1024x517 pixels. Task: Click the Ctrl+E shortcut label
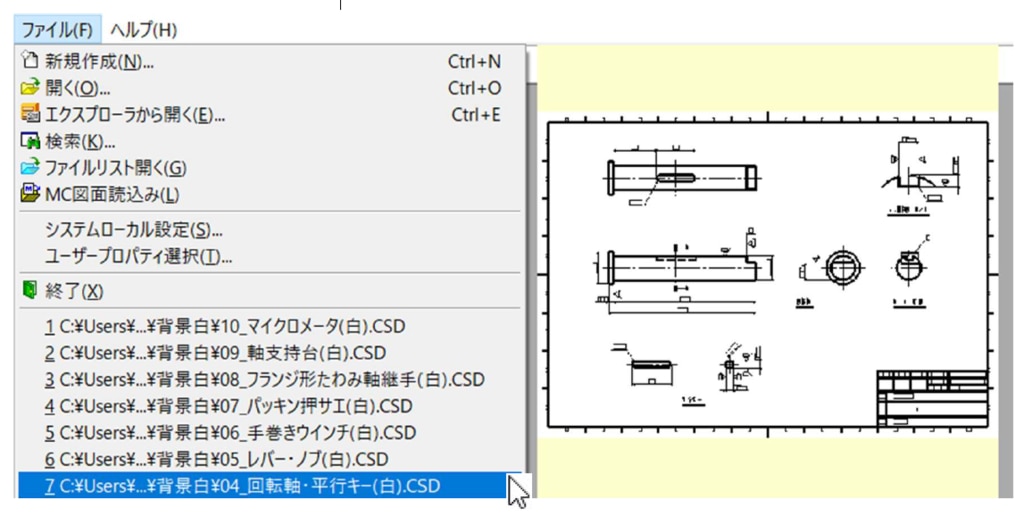click(x=476, y=115)
